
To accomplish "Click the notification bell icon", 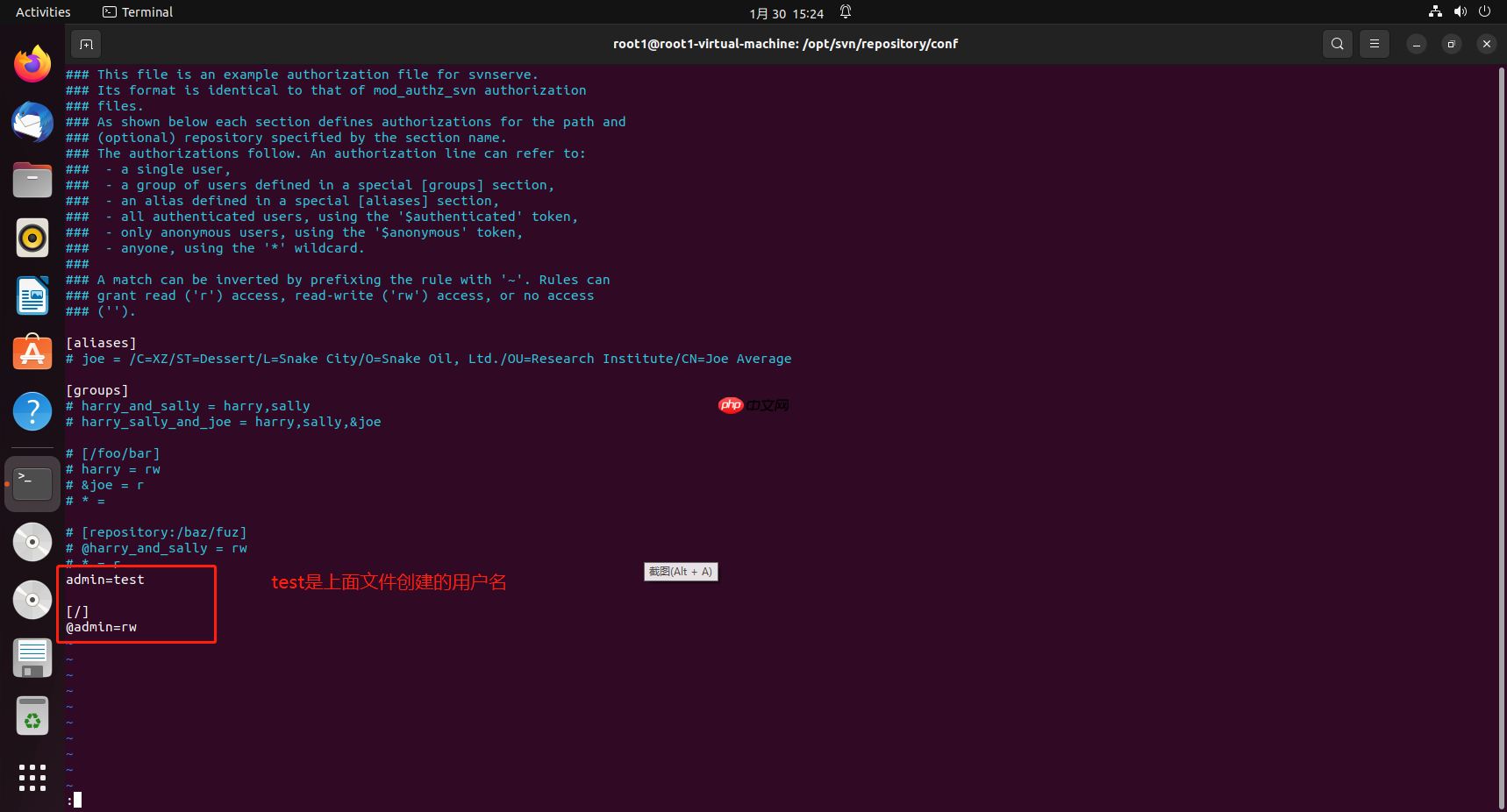I will click(846, 12).
